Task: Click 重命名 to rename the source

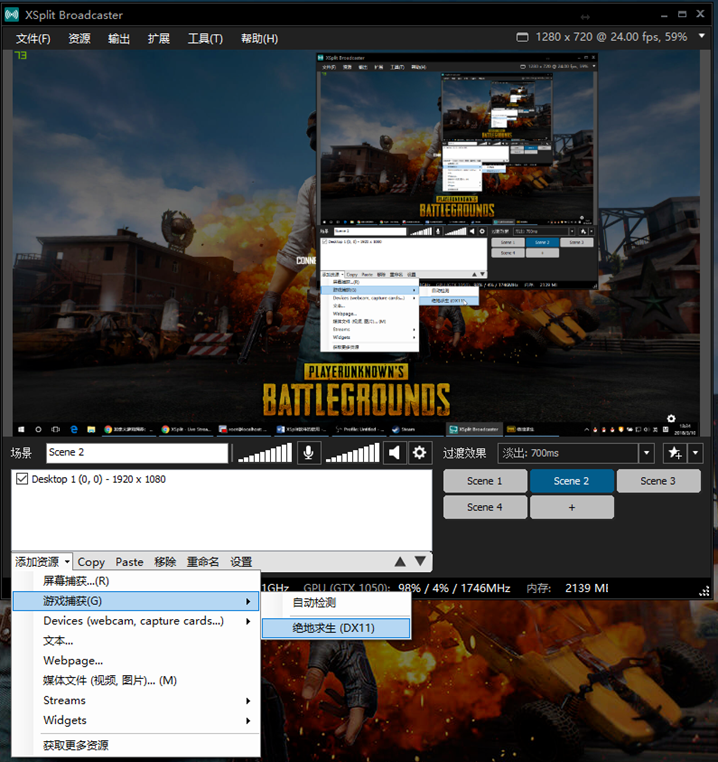Action: point(203,562)
